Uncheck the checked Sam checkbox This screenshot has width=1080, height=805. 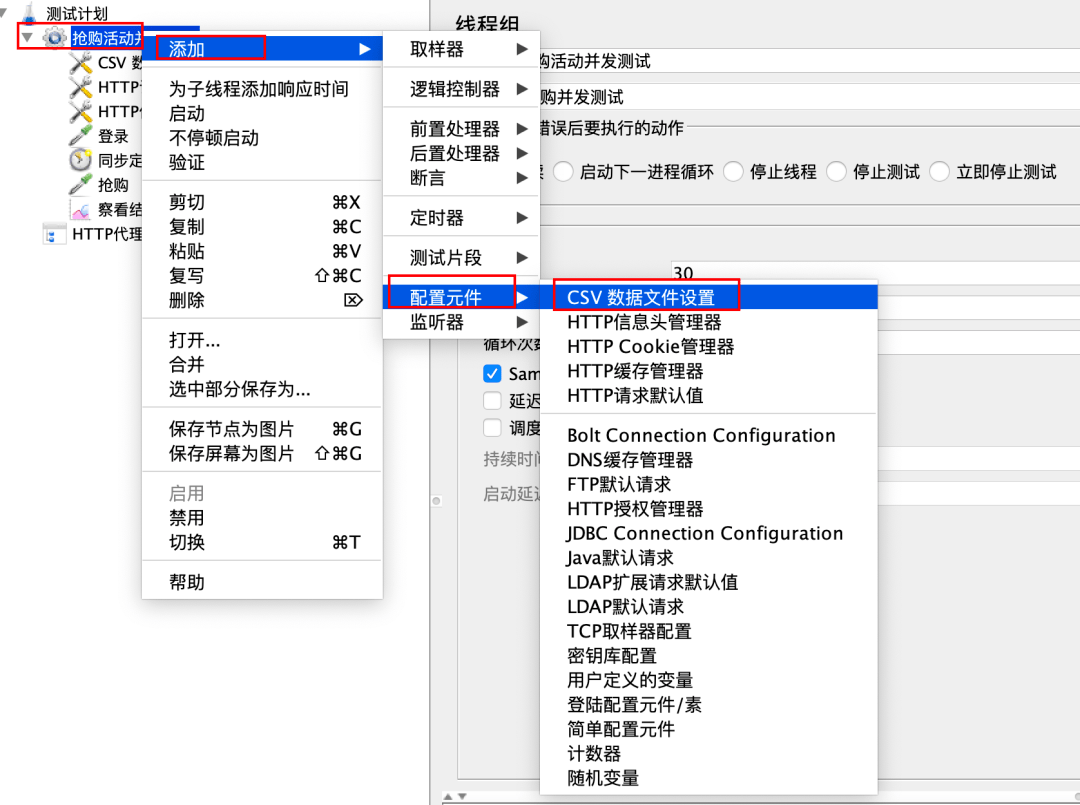click(x=492, y=374)
